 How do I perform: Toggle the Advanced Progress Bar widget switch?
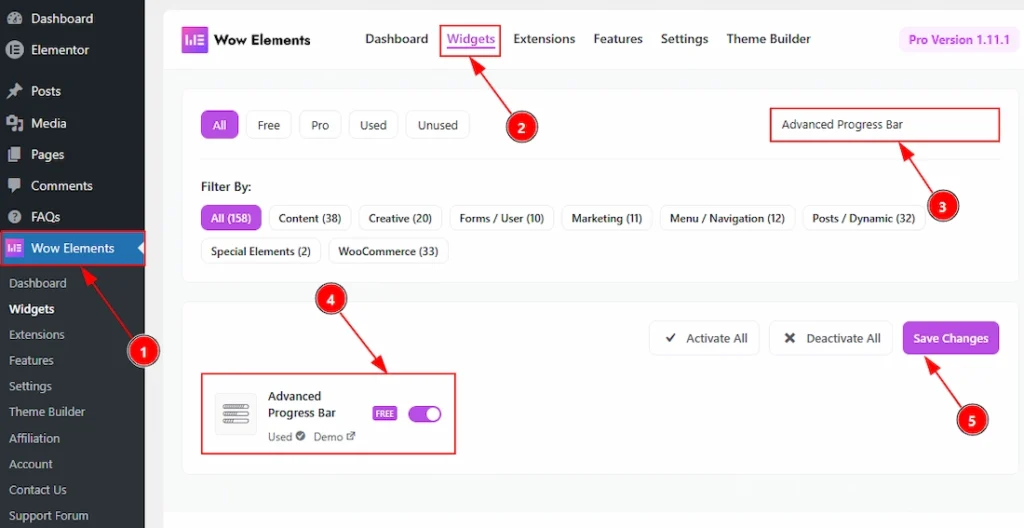(424, 414)
